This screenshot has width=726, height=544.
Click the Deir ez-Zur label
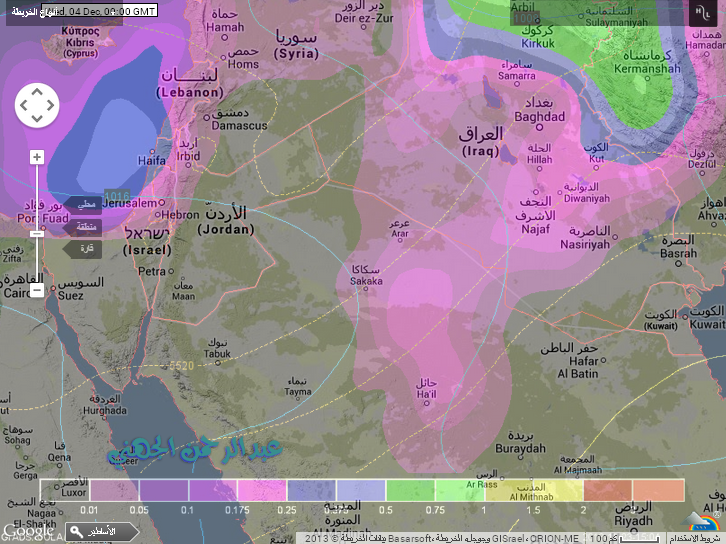click(x=364, y=18)
